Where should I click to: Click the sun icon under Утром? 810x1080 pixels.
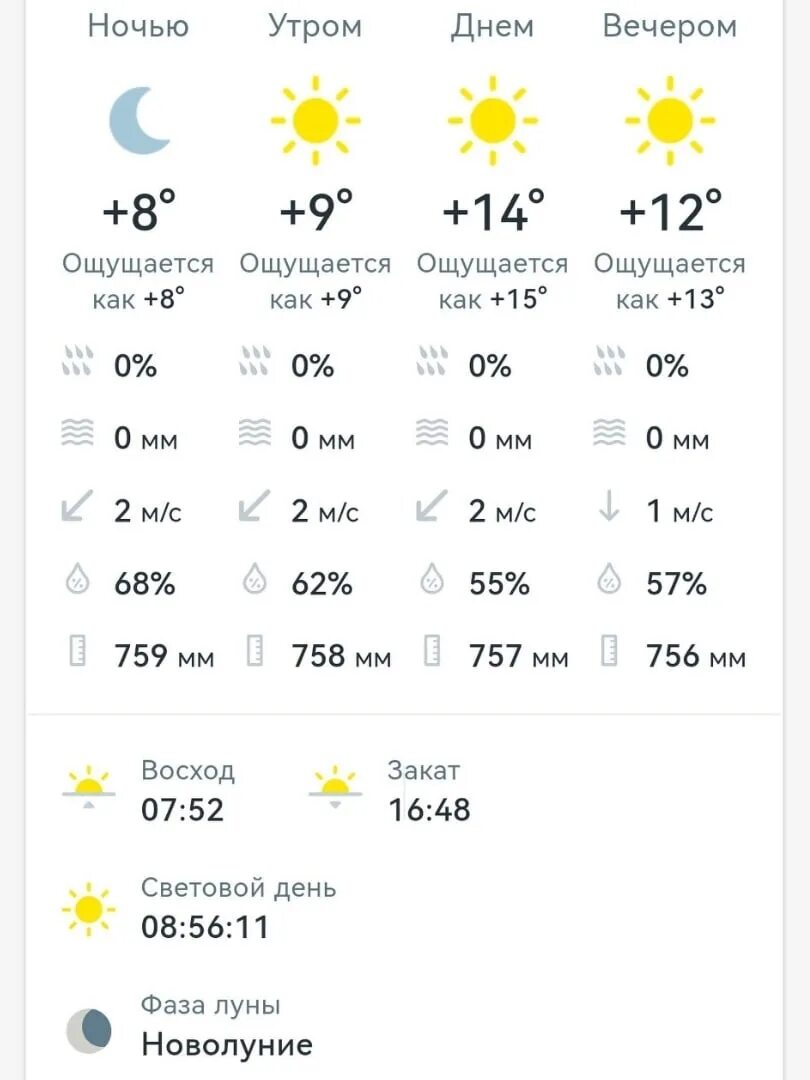[315, 121]
